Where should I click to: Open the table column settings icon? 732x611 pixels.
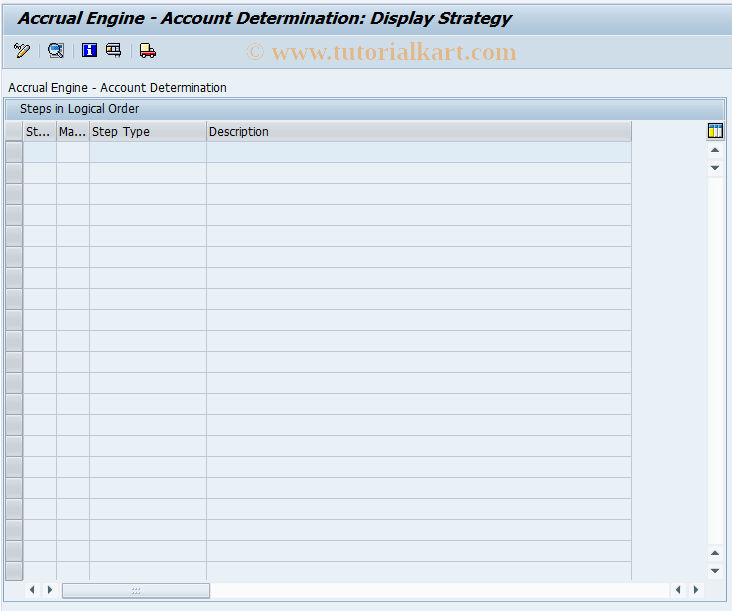tap(715, 131)
